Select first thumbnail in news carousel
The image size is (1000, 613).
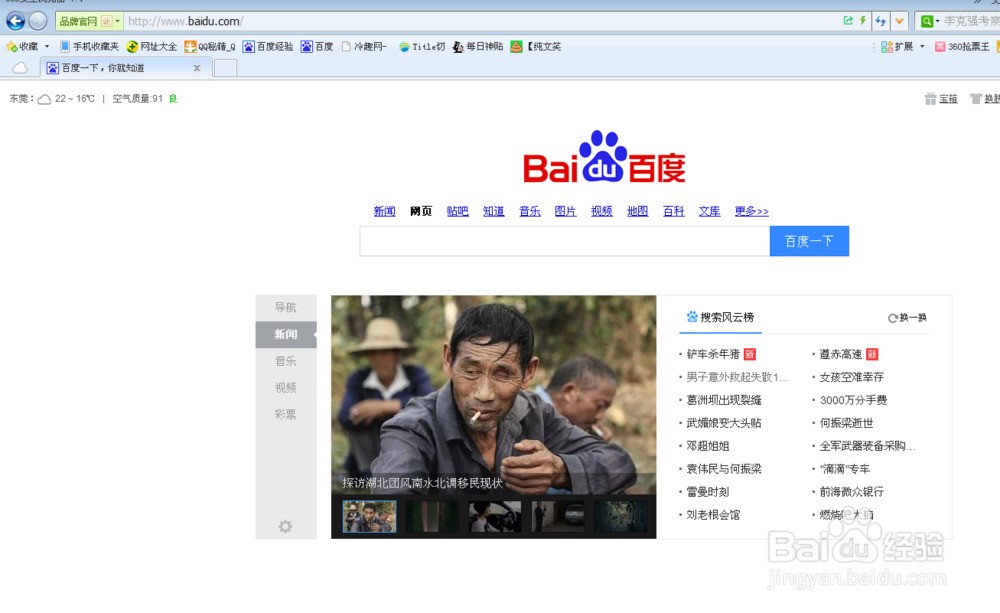(x=369, y=516)
